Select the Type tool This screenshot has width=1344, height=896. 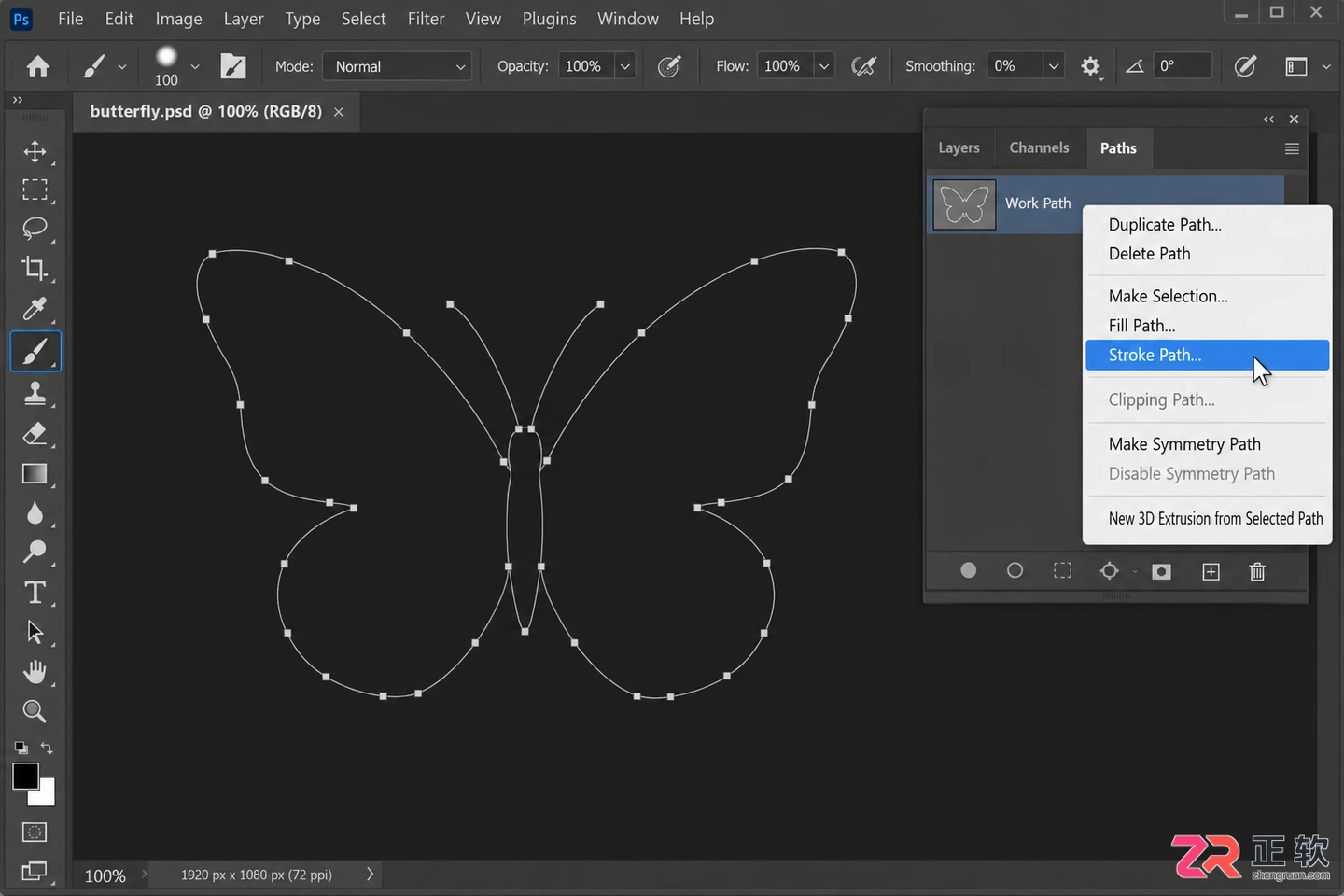pyautogui.click(x=35, y=593)
